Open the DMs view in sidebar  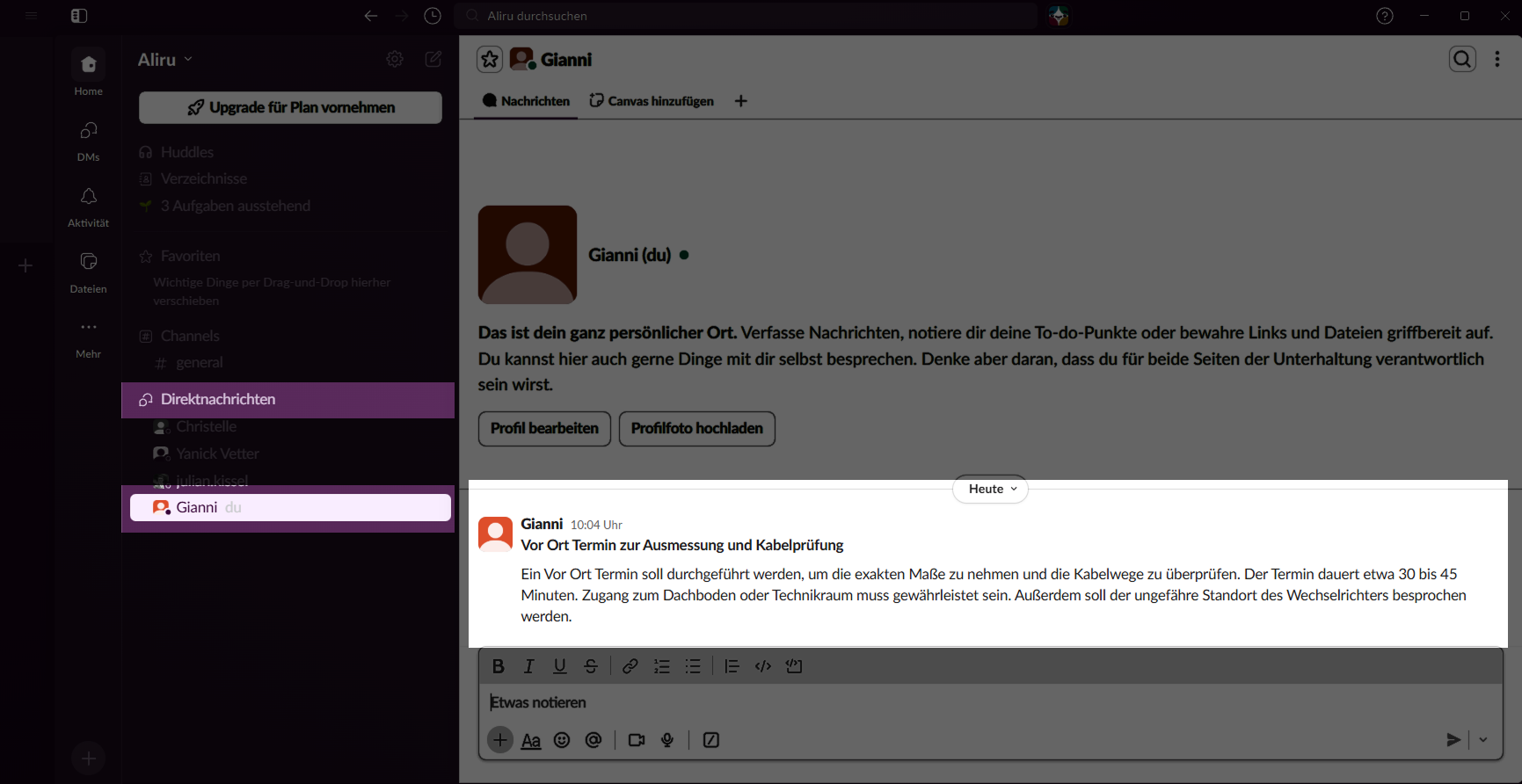point(88,141)
